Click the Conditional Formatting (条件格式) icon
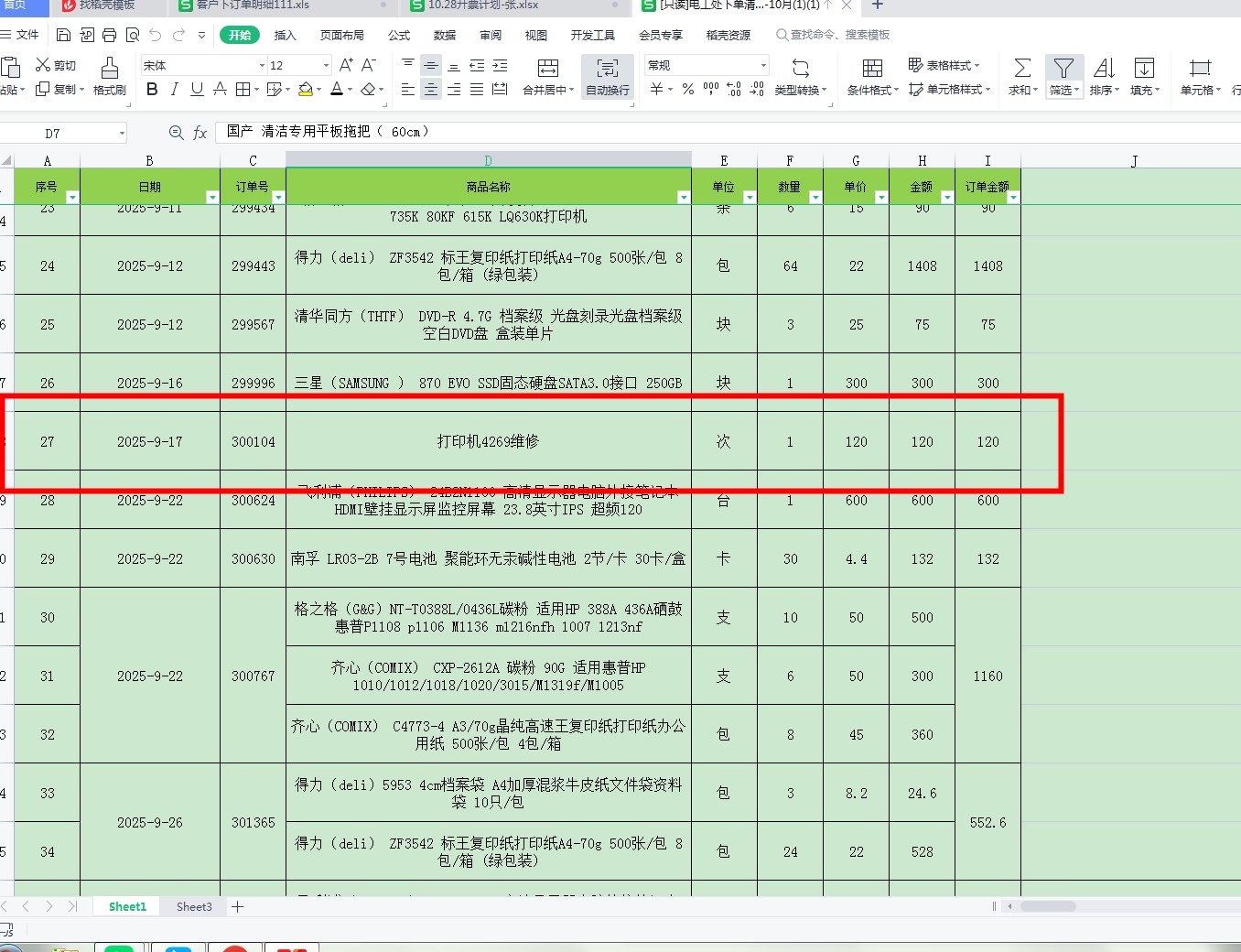Screen dimensions: 1241x952 pyautogui.click(x=872, y=69)
